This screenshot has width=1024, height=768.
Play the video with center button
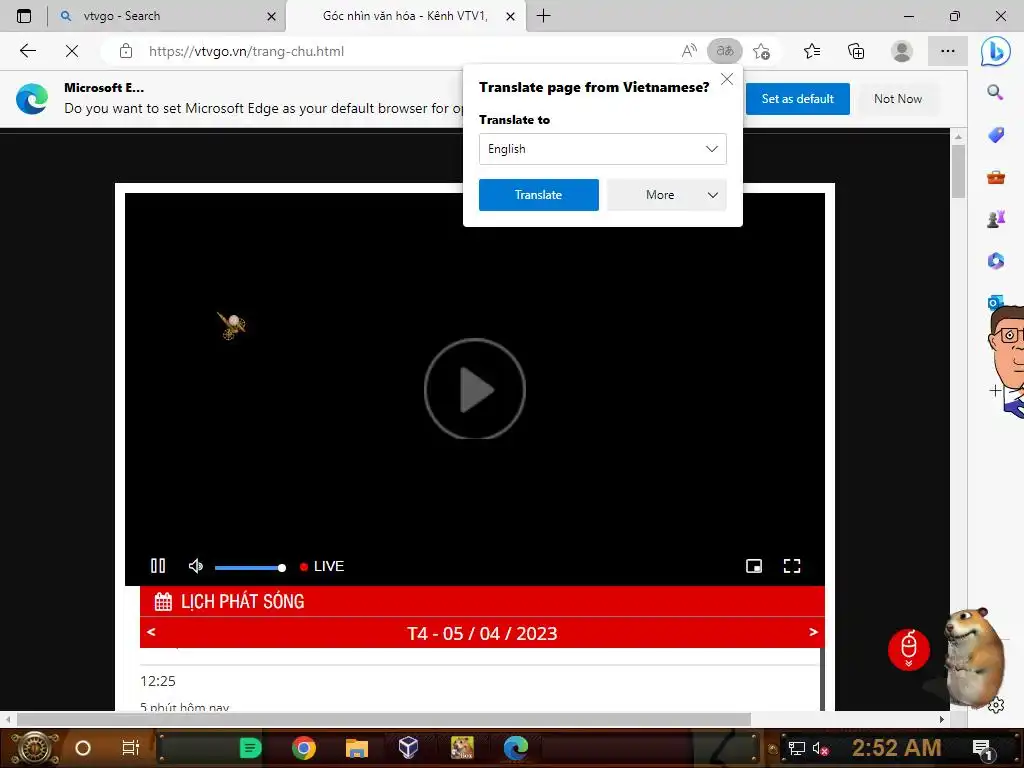(475, 389)
